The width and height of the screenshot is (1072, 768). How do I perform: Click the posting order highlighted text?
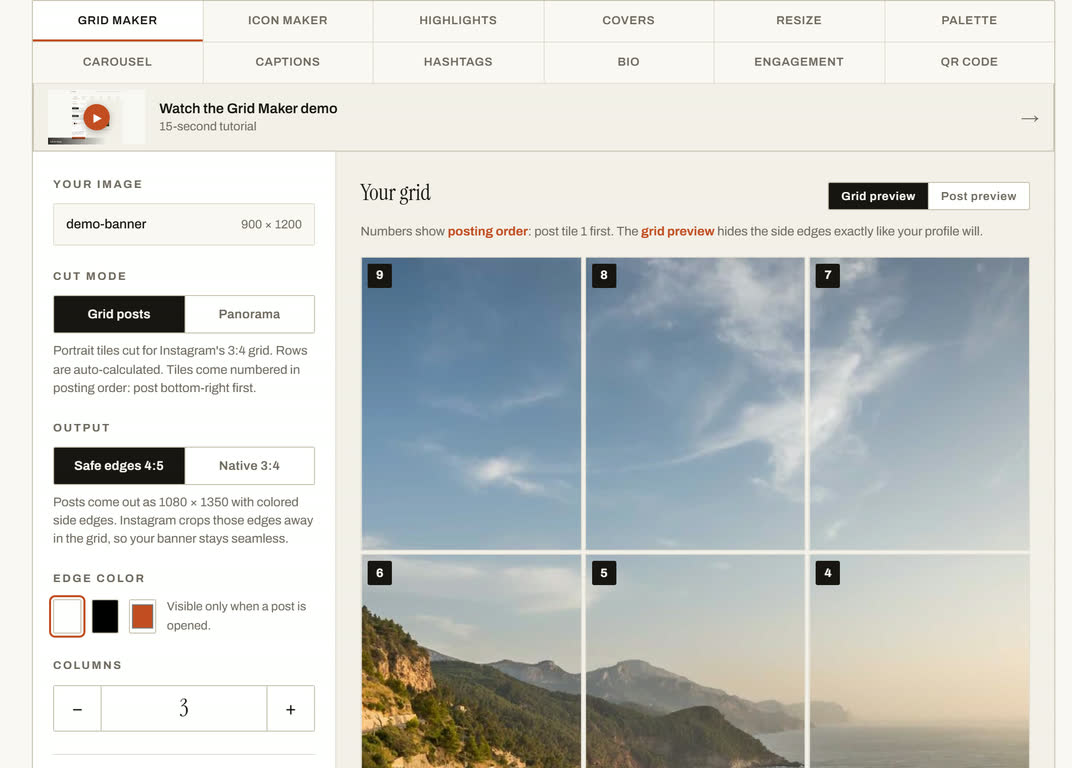pos(487,231)
